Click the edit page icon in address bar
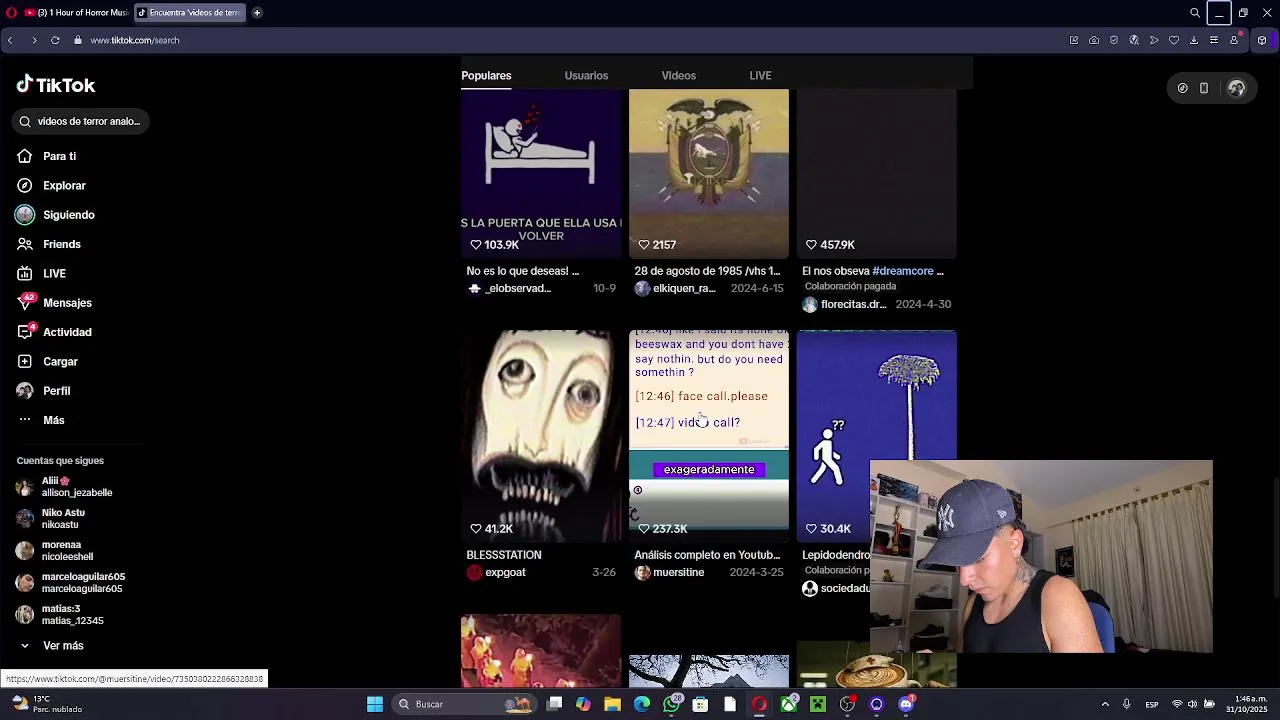Screen dimensions: 1280x720 1074,40
